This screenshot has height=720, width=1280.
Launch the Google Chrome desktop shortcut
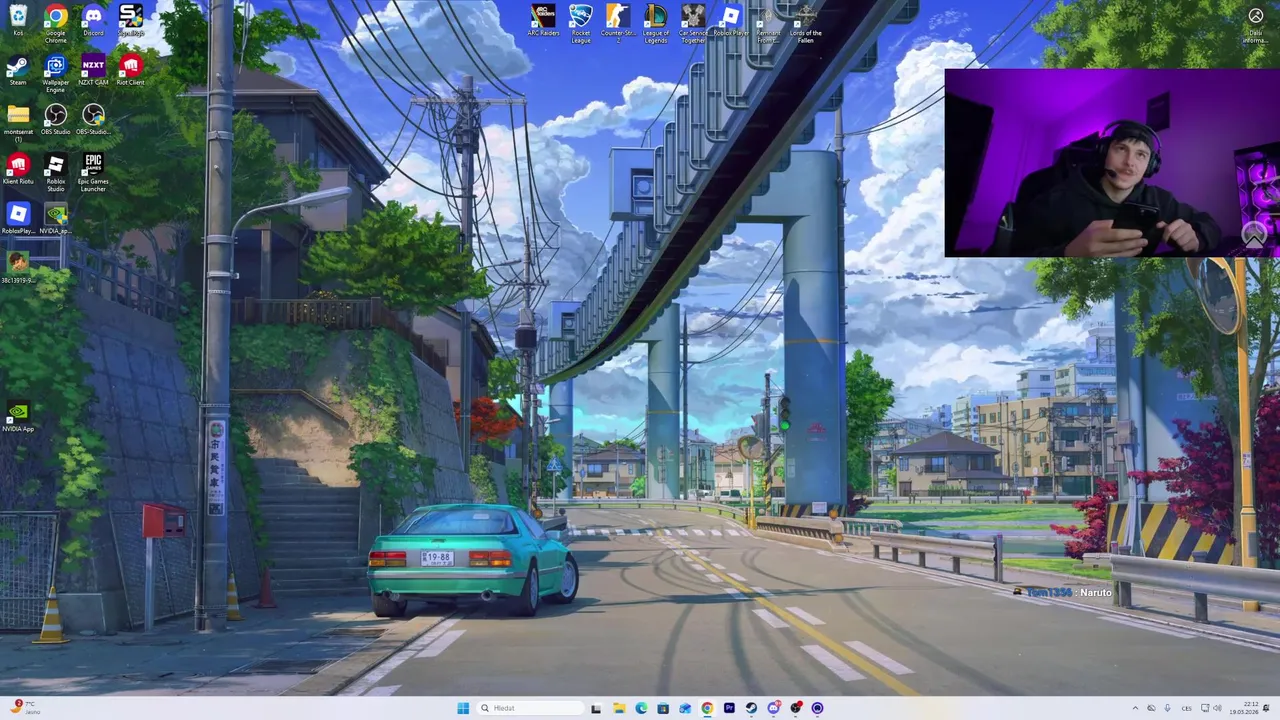point(56,21)
